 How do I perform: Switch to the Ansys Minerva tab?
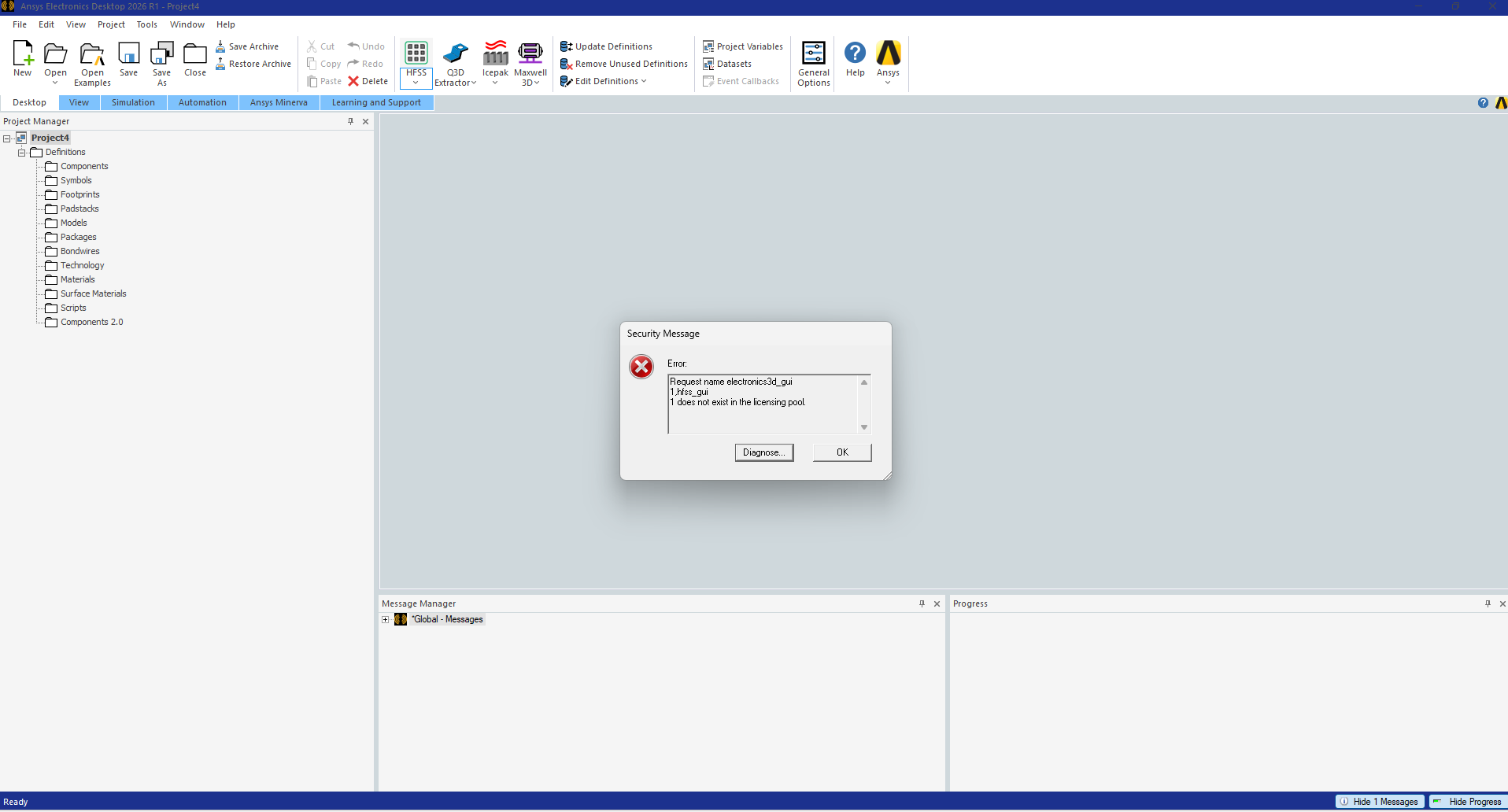(x=279, y=102)
